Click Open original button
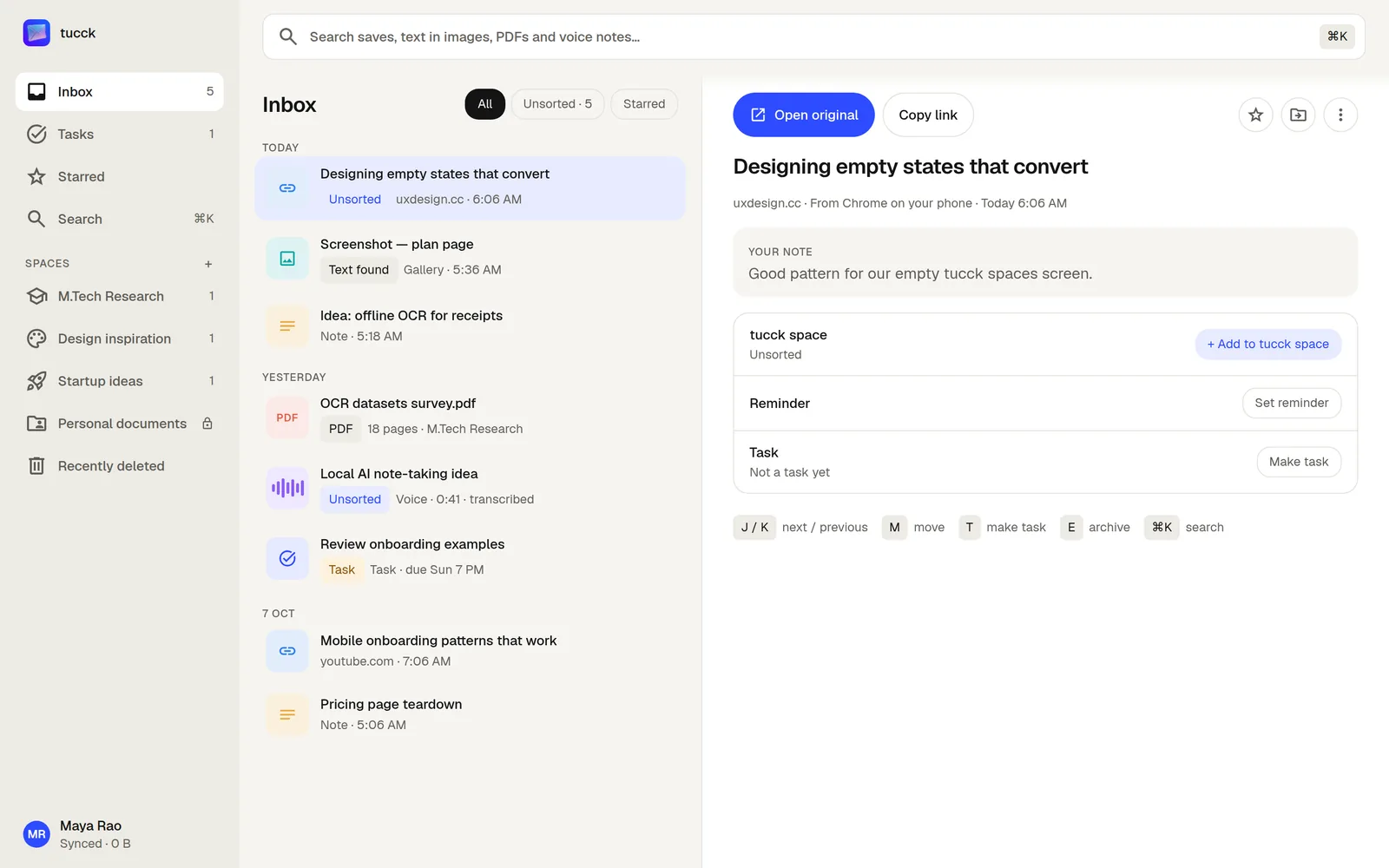This screenshot has height=868, width=1389. tap(804, 115)
